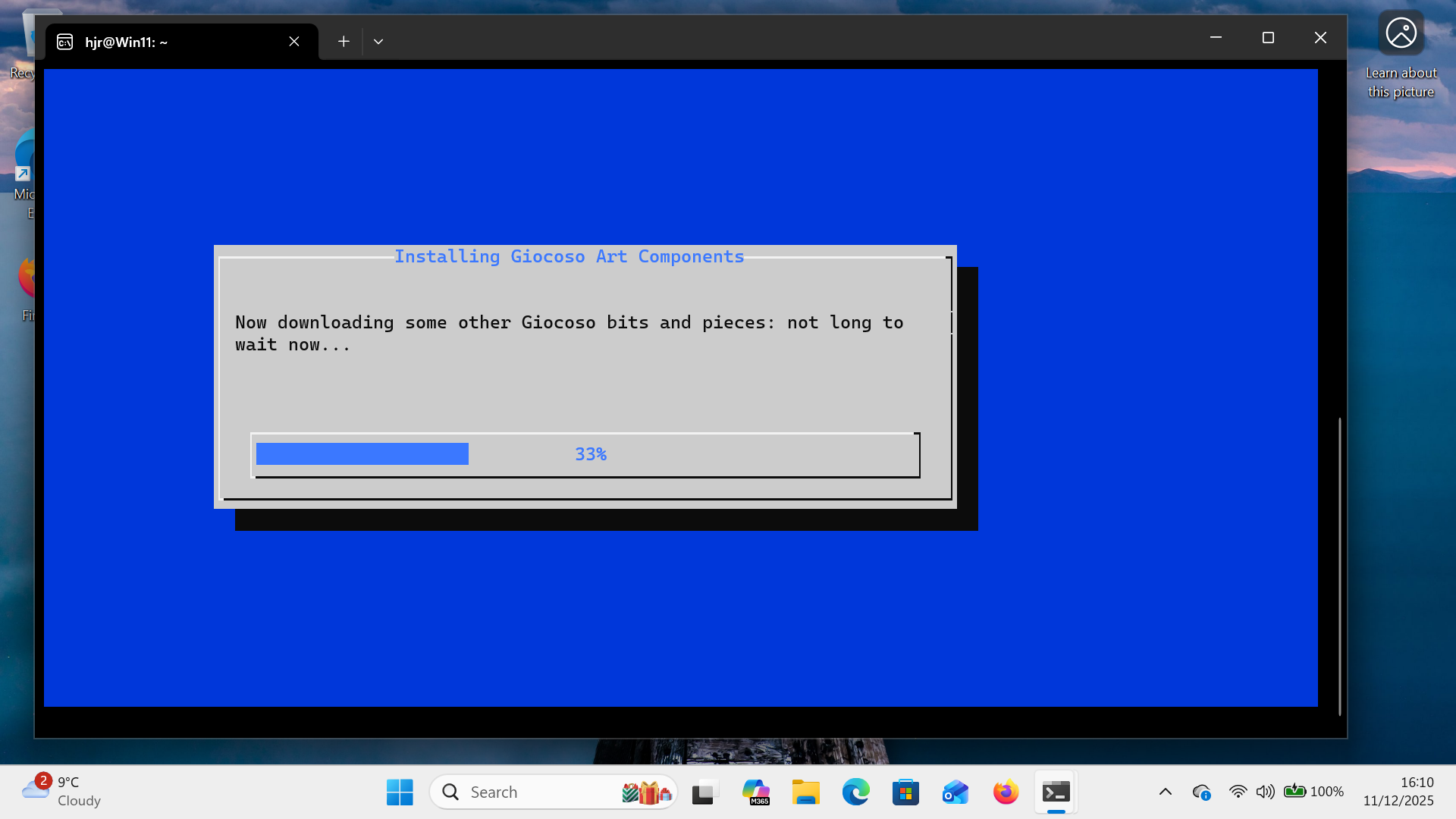The width and height of the screenshot is (1456, 819).
Task: Click the terminal window scrollbar
Action: (1339, 565)
